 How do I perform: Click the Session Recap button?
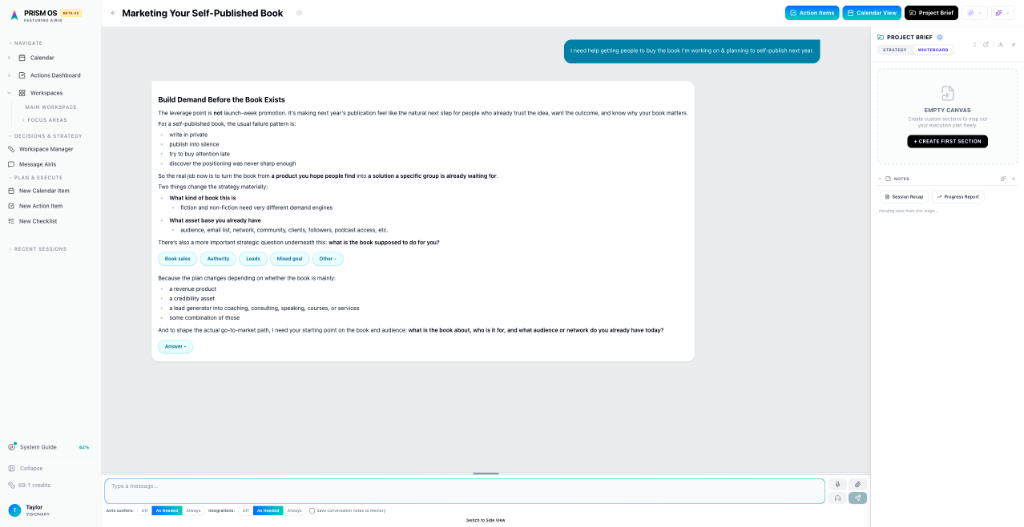(x=904, y=197)
